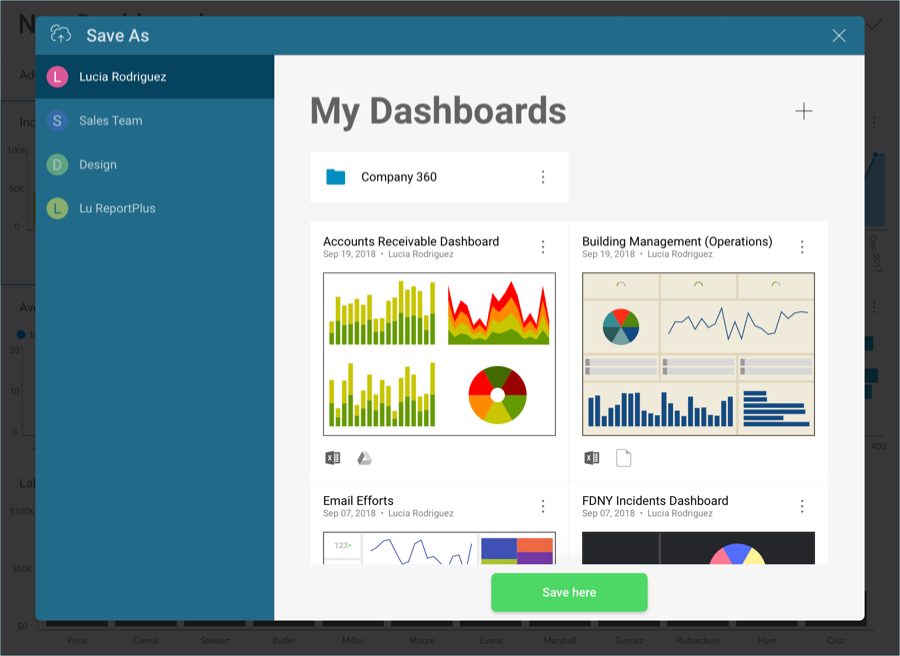Open options menu for Company 360 folder
The height and width of the screenshot is (656, 900).
pos(543,177)
